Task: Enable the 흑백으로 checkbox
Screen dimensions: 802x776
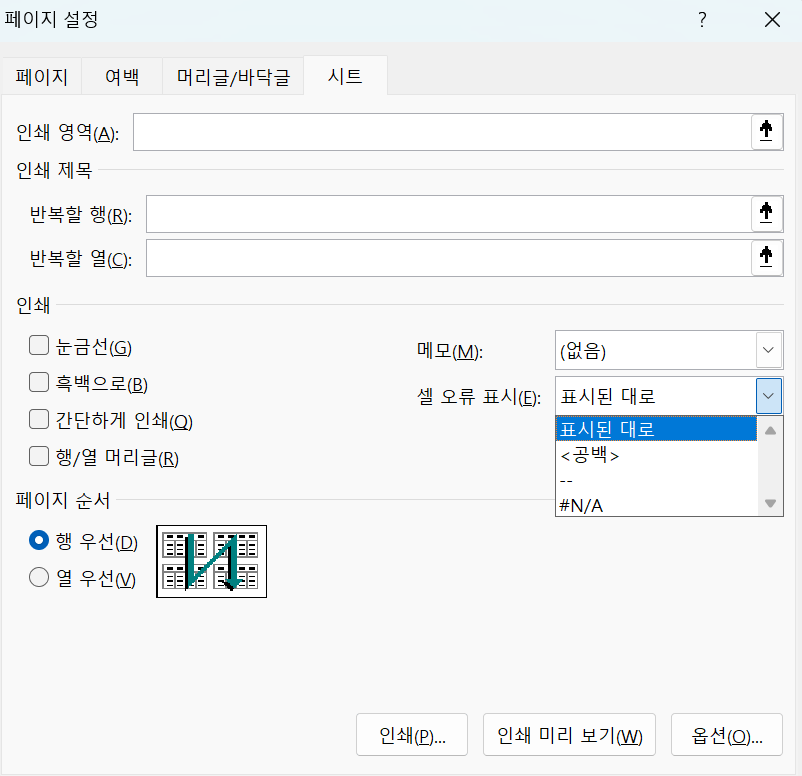Action: (x=38, y=381)
